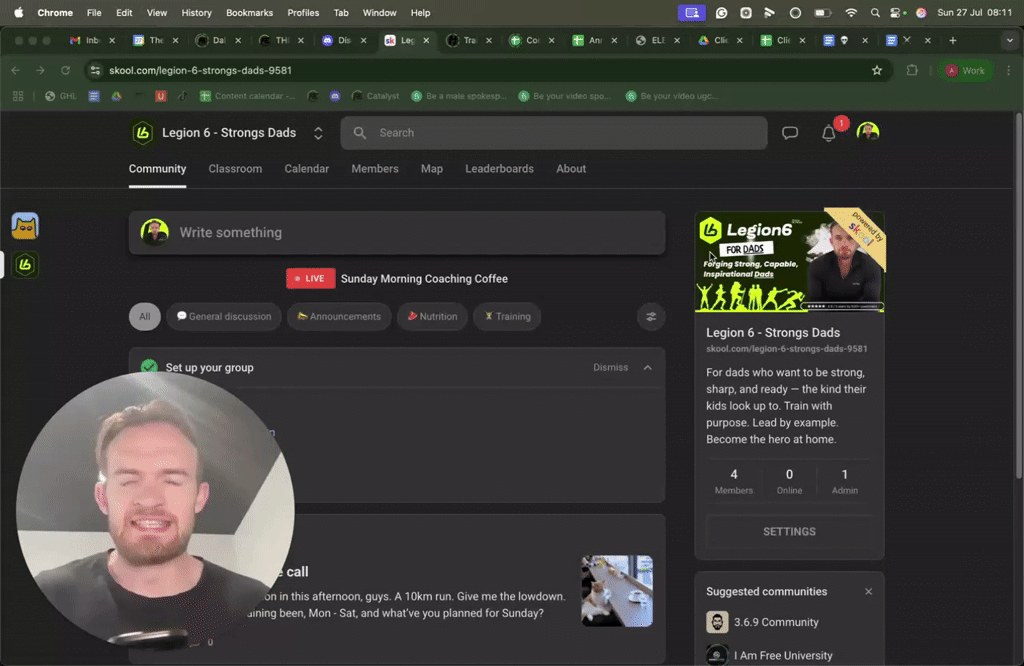1024x666 pixels.
Task: Open the skool.com/legion-6-strongs-dads-9581 link
Action: 786,349
